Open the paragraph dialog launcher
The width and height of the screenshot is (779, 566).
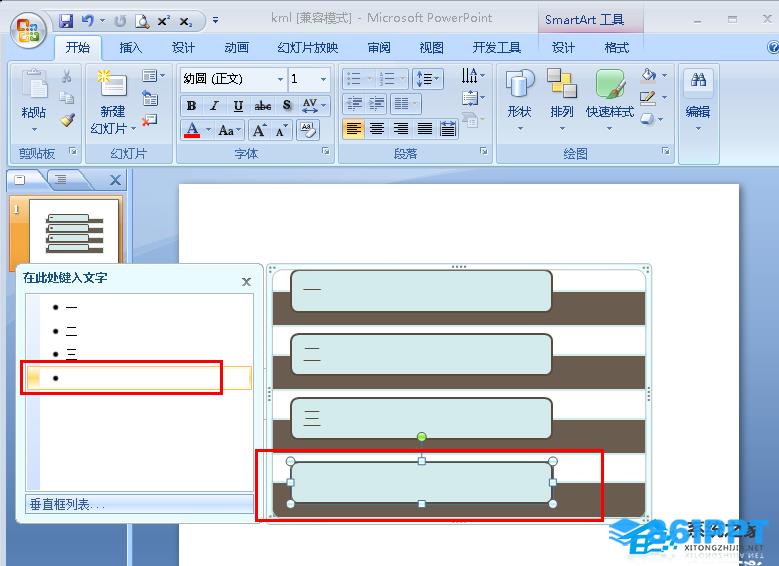pyautogui.click(x=484, y=151)
